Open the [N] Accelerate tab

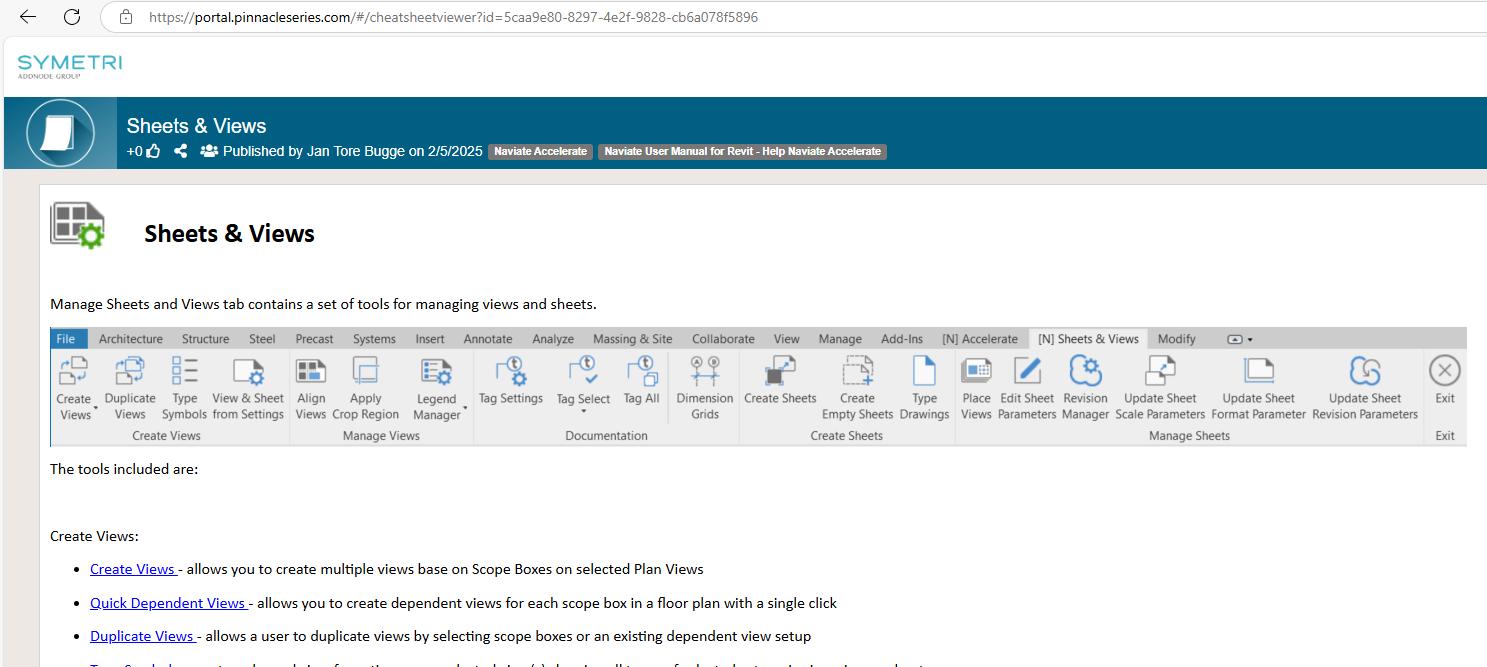click(x=980, y=339)
